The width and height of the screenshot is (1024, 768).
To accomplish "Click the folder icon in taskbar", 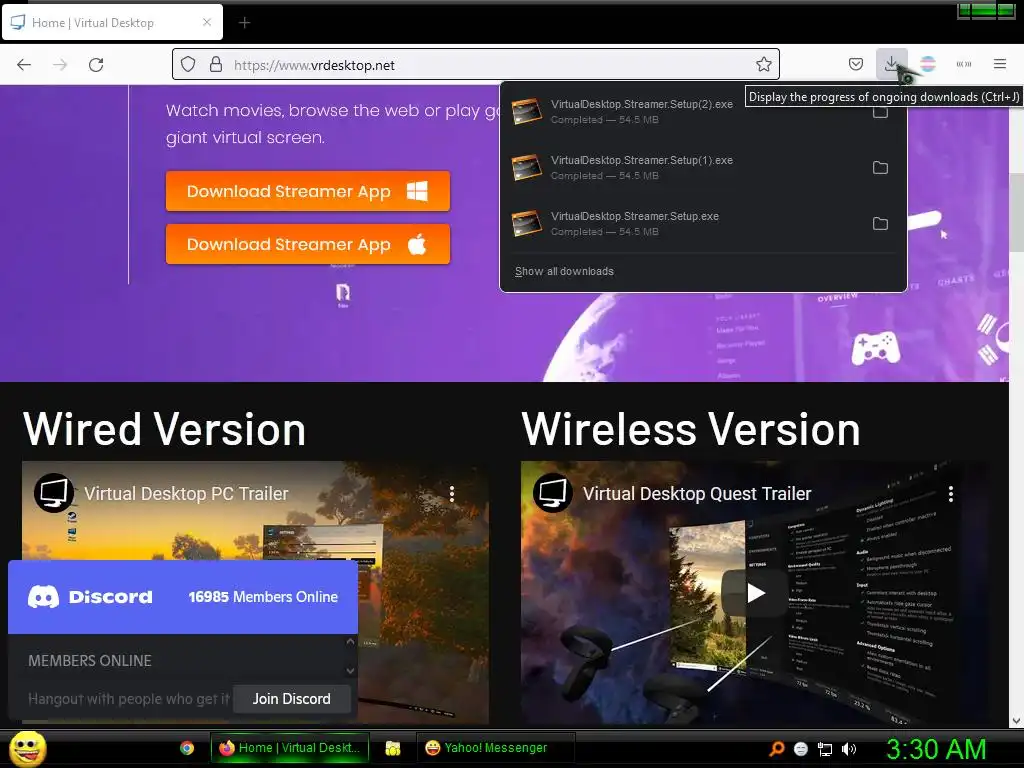I will coord(392,748).
